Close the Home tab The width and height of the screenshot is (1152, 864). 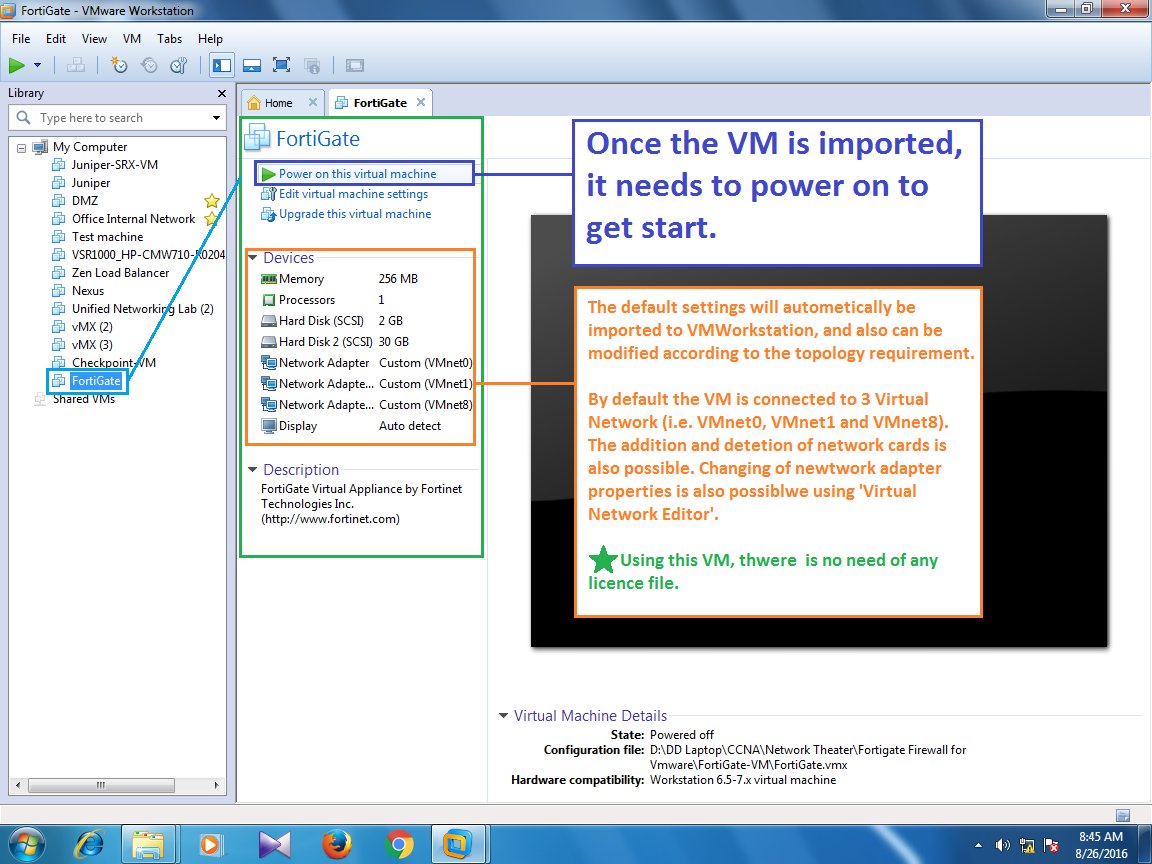(x=313, y=102)
